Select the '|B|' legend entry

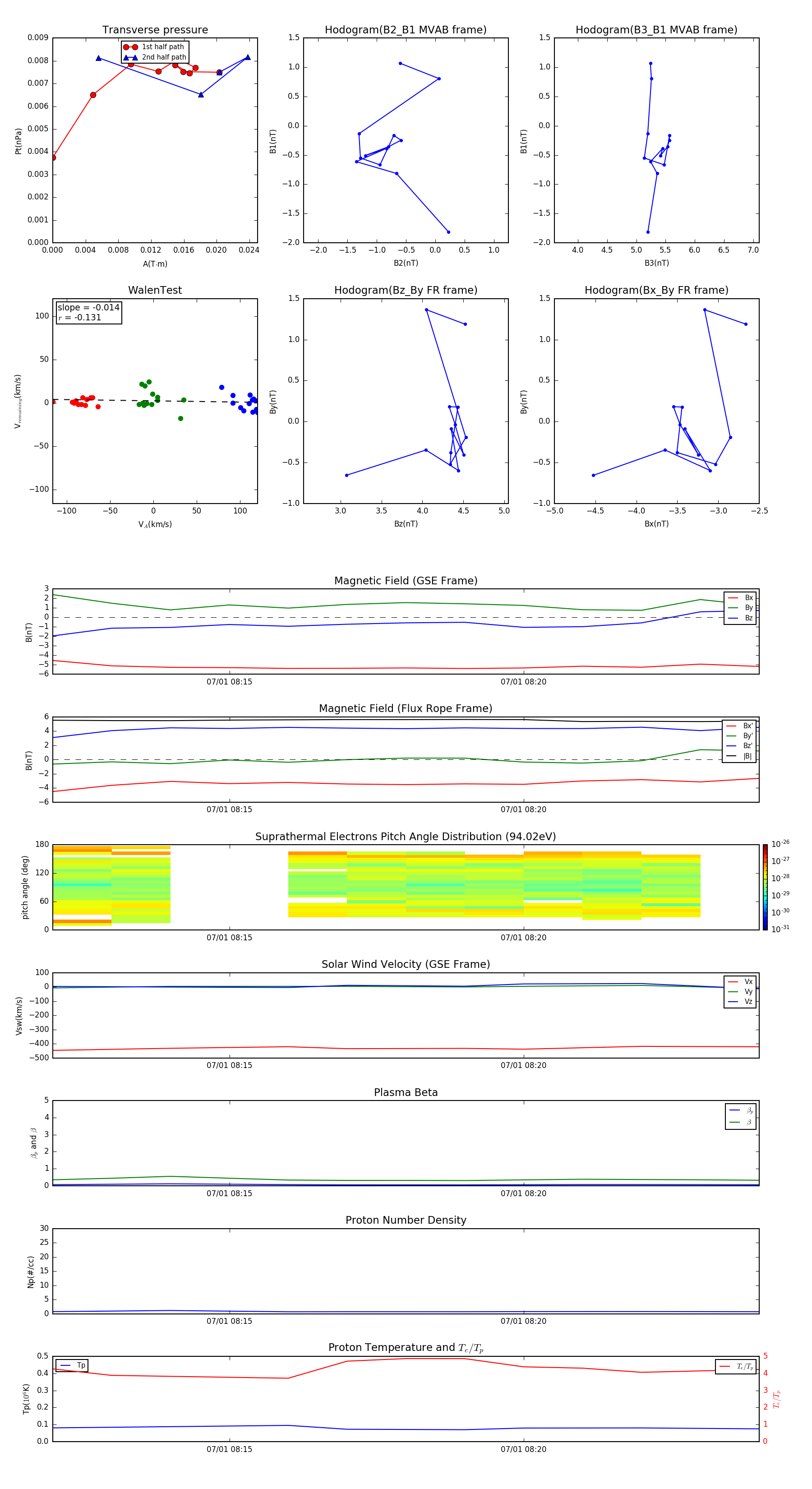[x=740, y=756]
